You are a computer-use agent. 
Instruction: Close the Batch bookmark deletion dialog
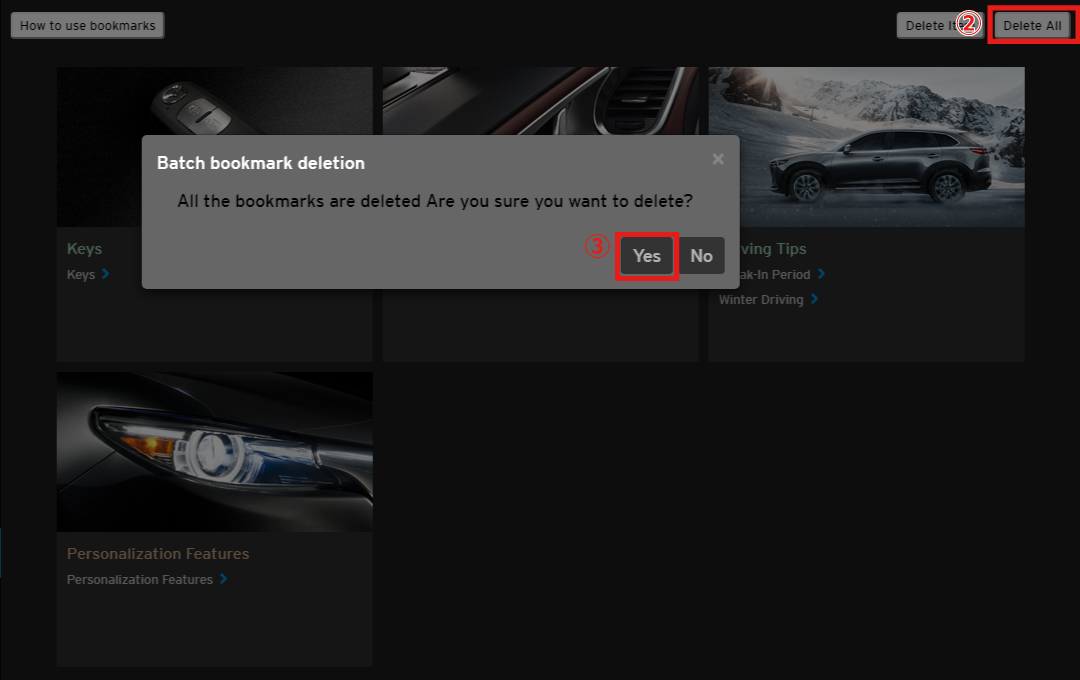click(718, 160)
